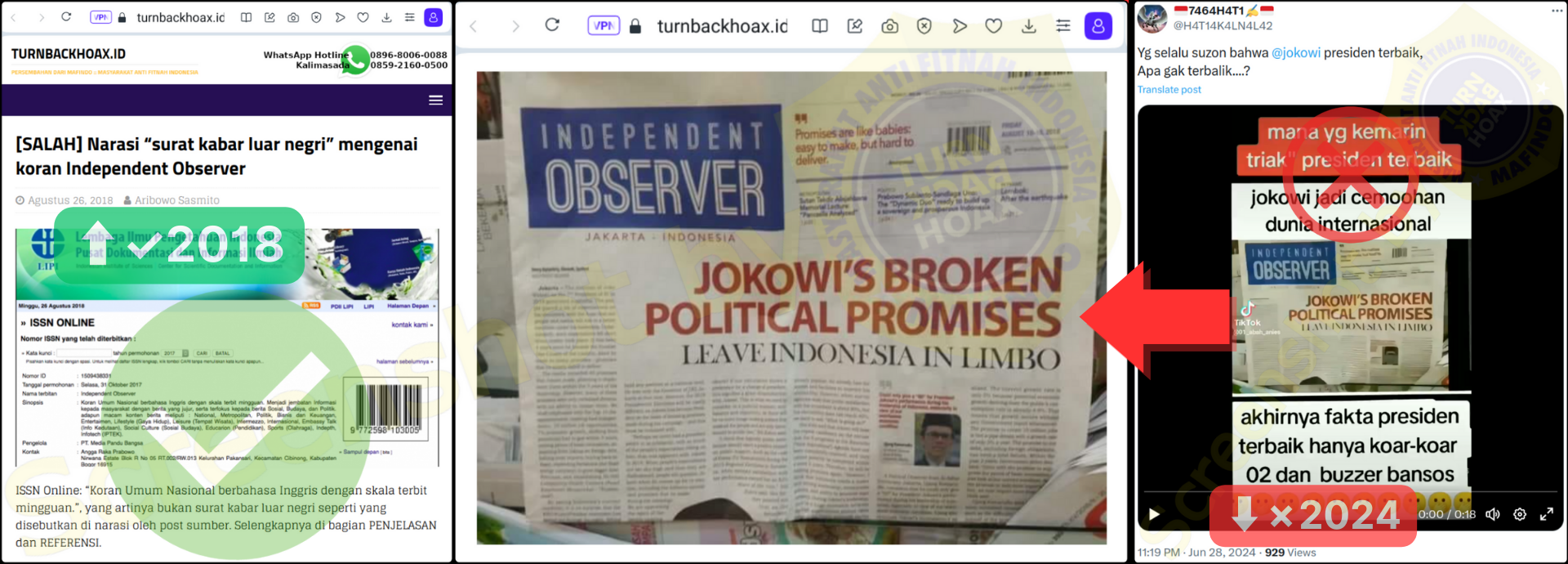Open the VPN badge in the left browser
The height and width of the screenshot is (564, 1568).
[100, 17]
